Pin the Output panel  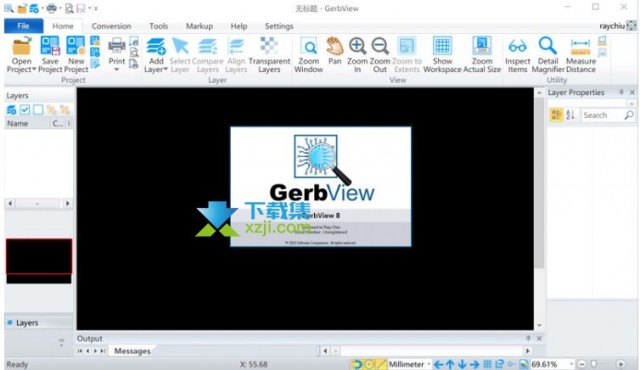coord(528,338)
